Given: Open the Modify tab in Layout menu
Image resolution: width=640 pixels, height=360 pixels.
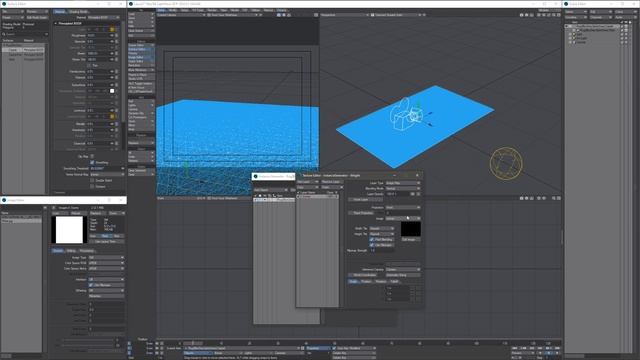Looking at the screenshot, I should coord(172,11).
